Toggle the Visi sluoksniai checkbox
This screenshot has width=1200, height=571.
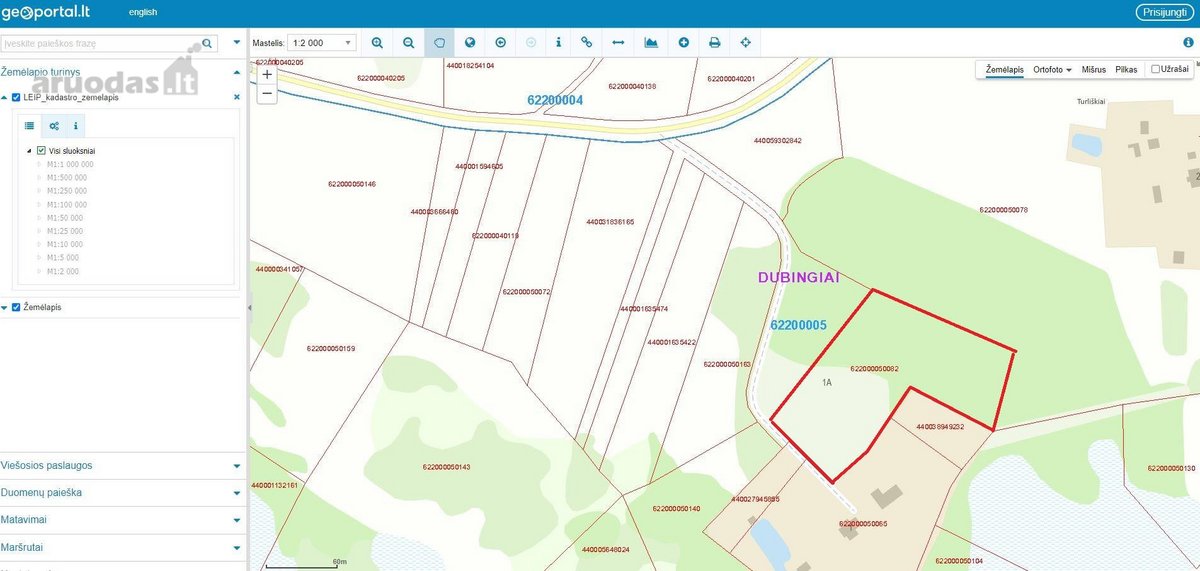[x=41, y=151]
